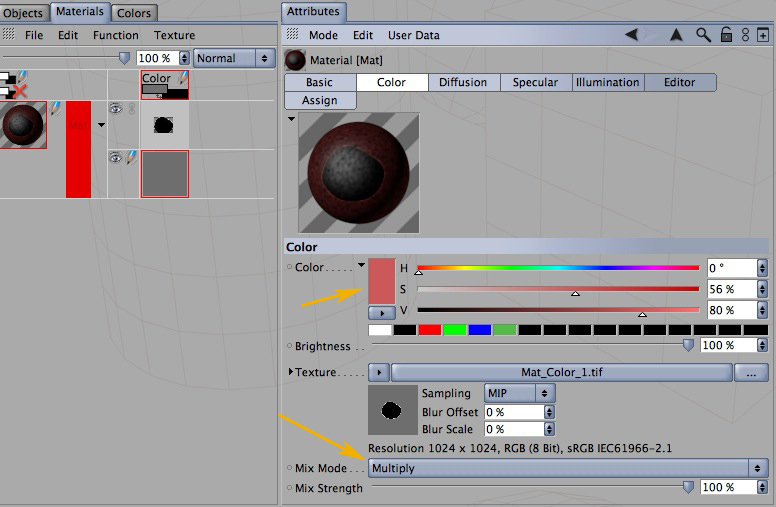776x507 pixels.
Task: Switch to the Specular tab
Action: tap(535, 82)
